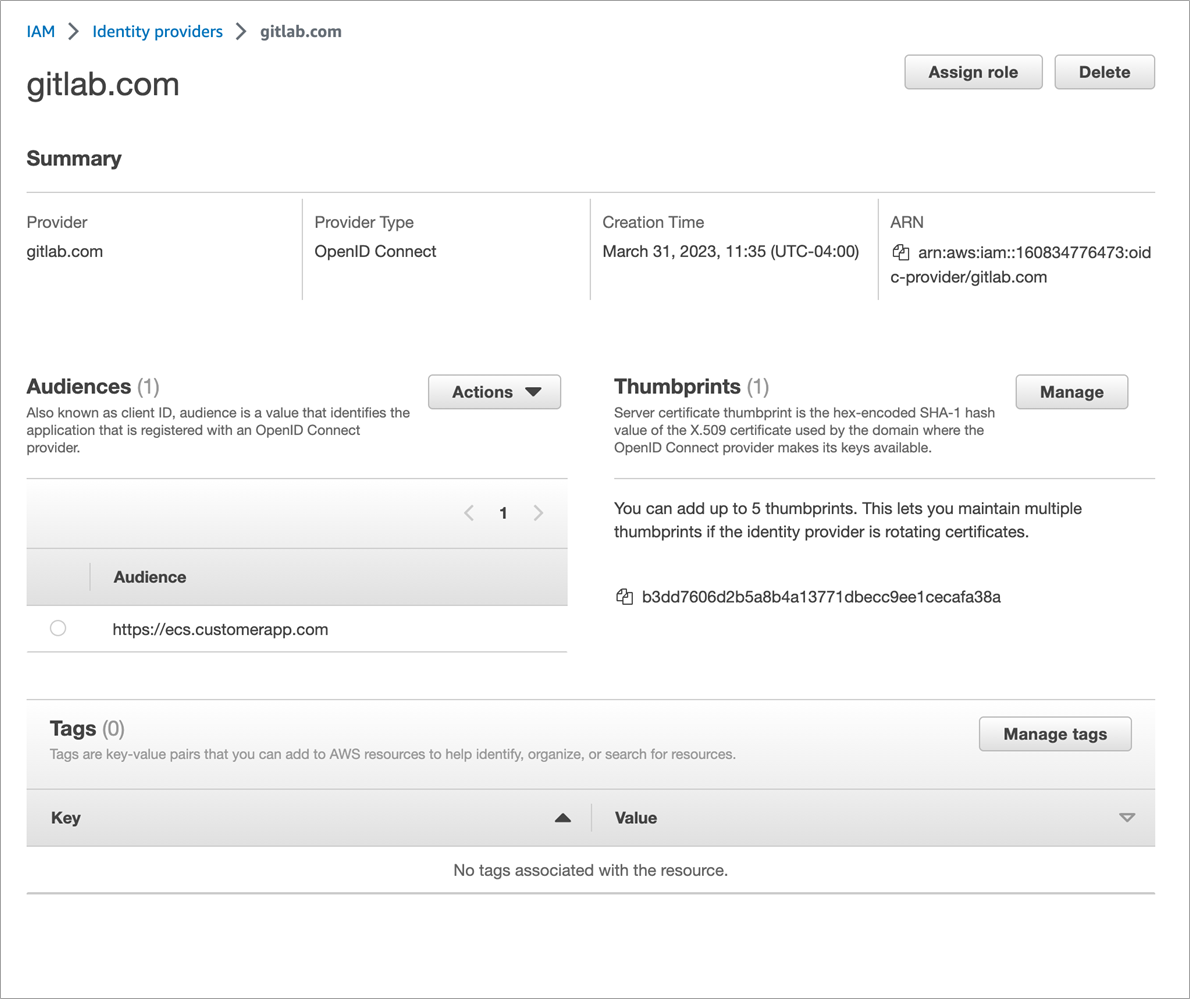Click thumbprint b3dd7606d2b5a8b4a13771dbecc9ee1cecafa38a
Viewport: 1190px width, 999px height.
821,597
